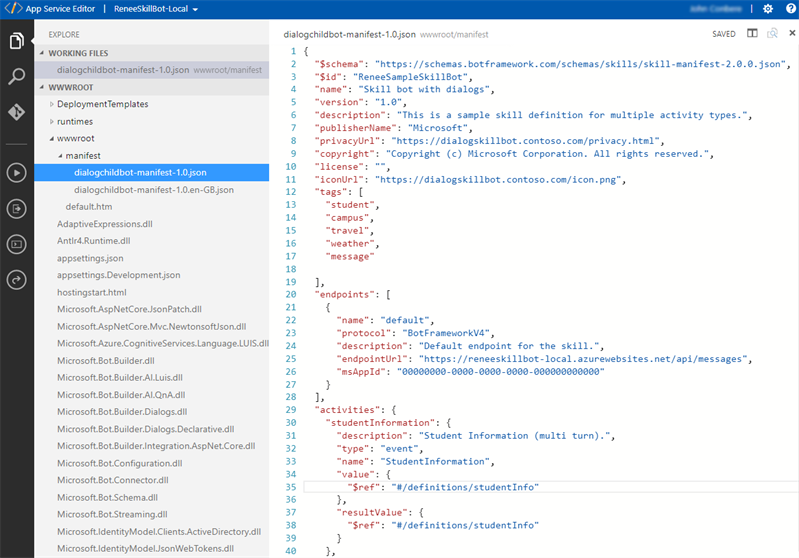Image resolution: width=799 pixels, height=558 pixels.
Task: Open default.htm in the file tree
Action: 88,206
